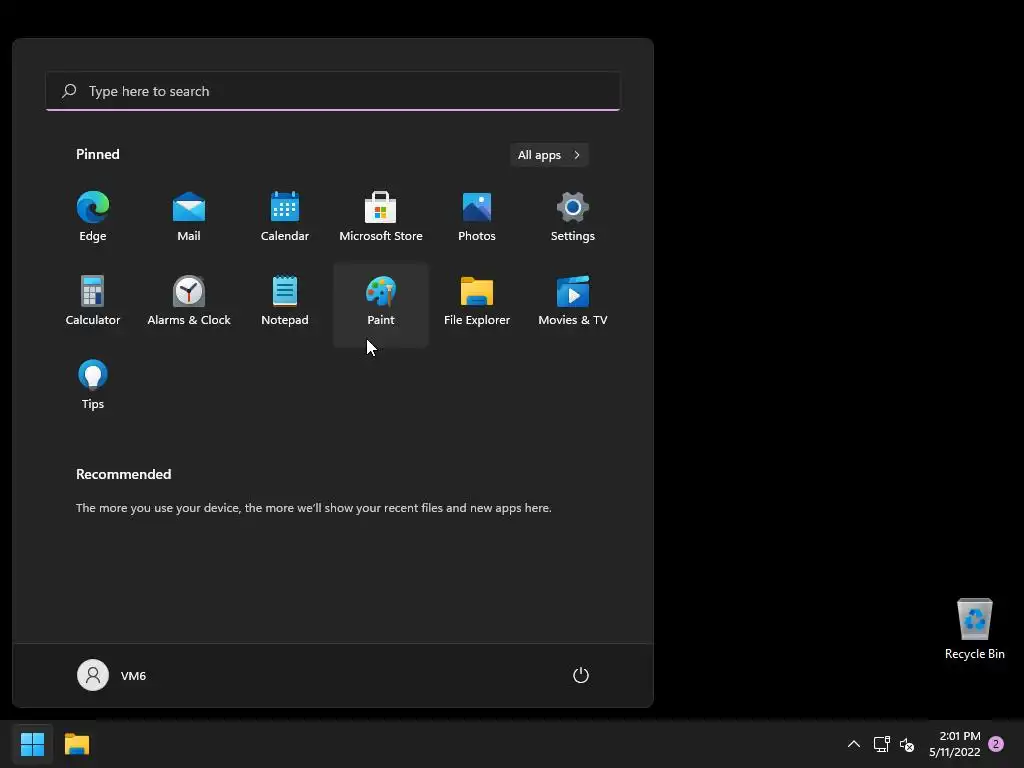Show All apps list
This screenshot has width=1024, height=768.
point(549,155)
